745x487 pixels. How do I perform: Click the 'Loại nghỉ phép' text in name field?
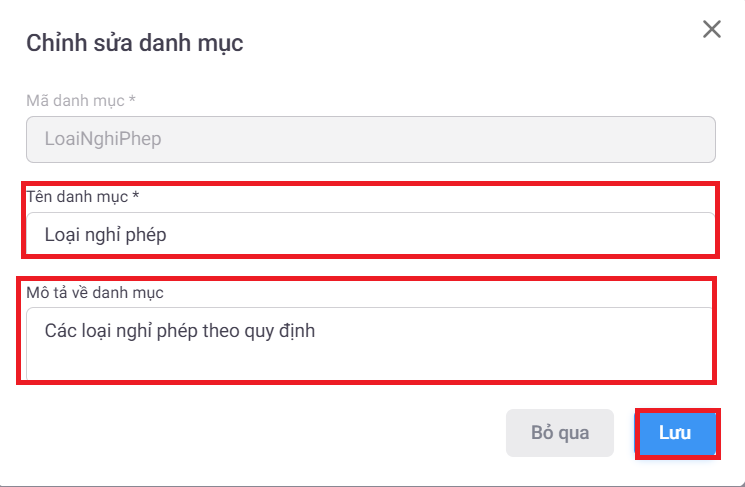(x=106, y=236)
